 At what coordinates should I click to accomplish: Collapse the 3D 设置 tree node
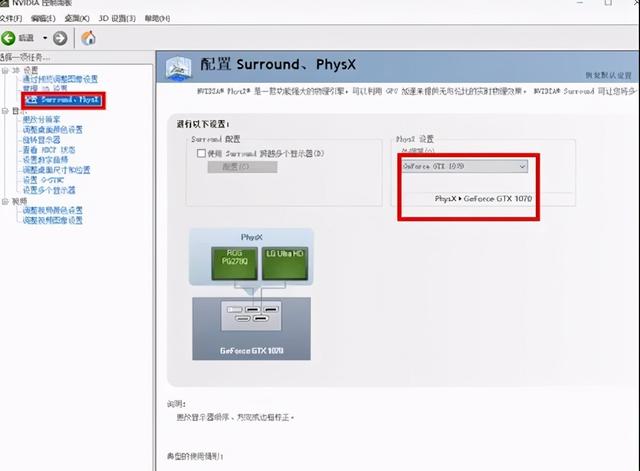[x=5, y=70]
